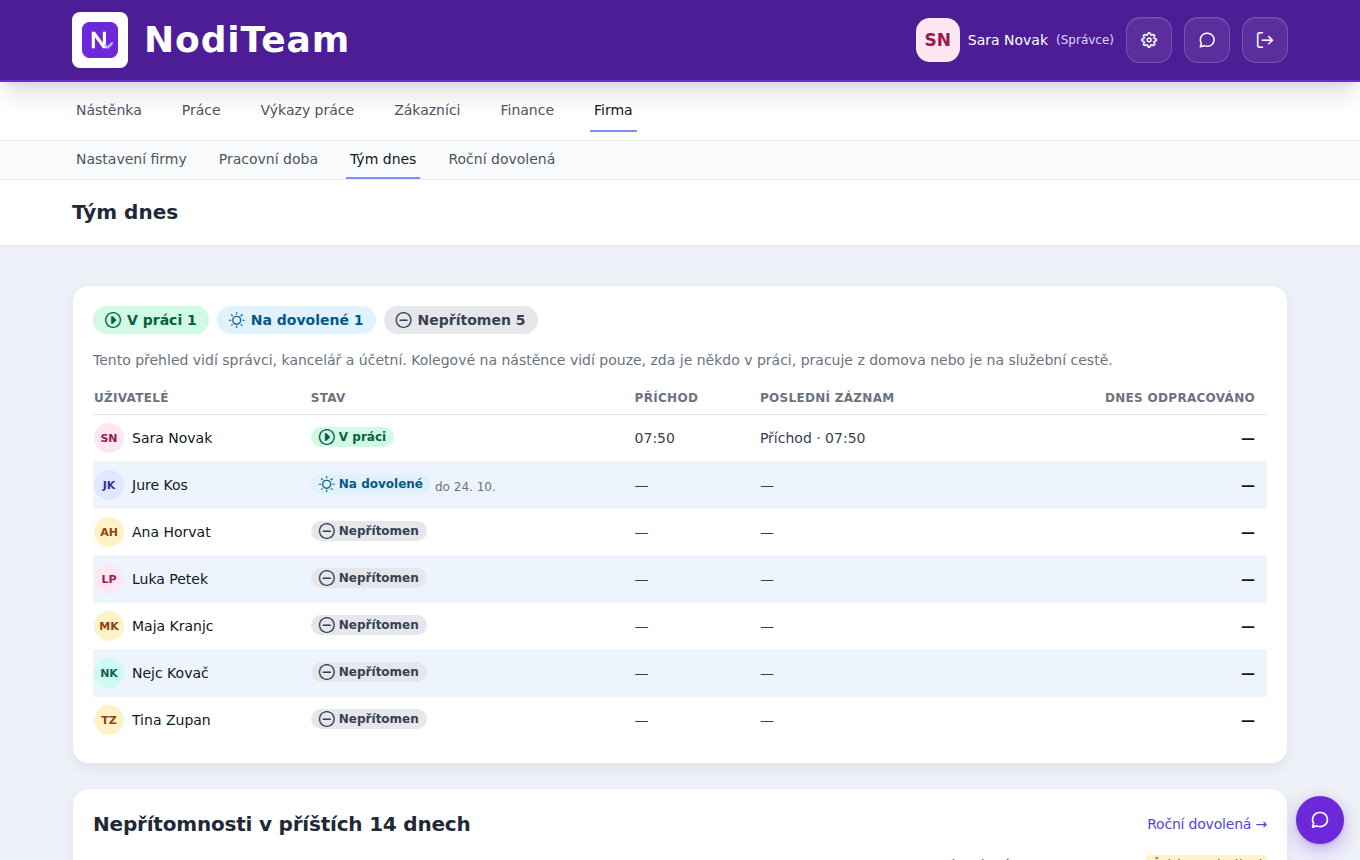Click the NodiTeam logo icon
The image size is (1360, 860).
click(x=100, y=40)
